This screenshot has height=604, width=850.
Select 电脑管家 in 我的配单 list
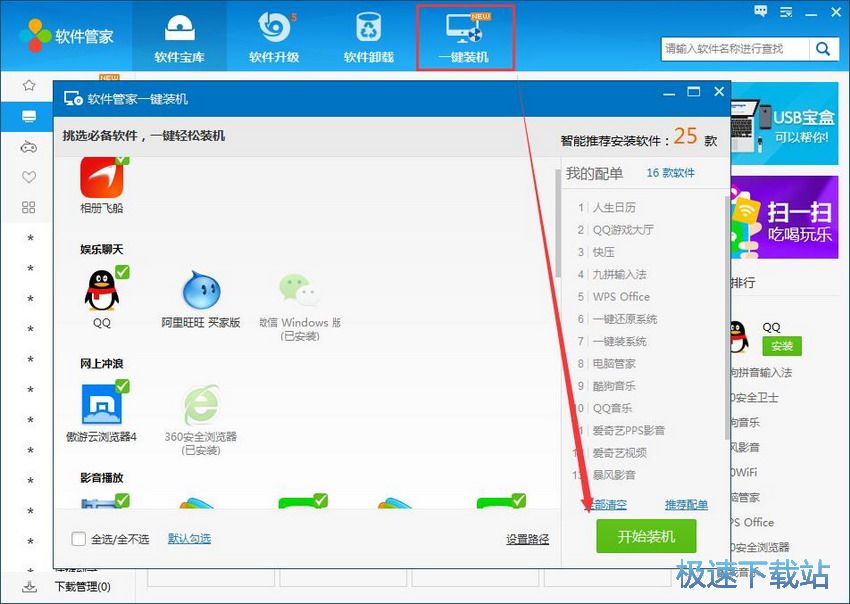614,363
